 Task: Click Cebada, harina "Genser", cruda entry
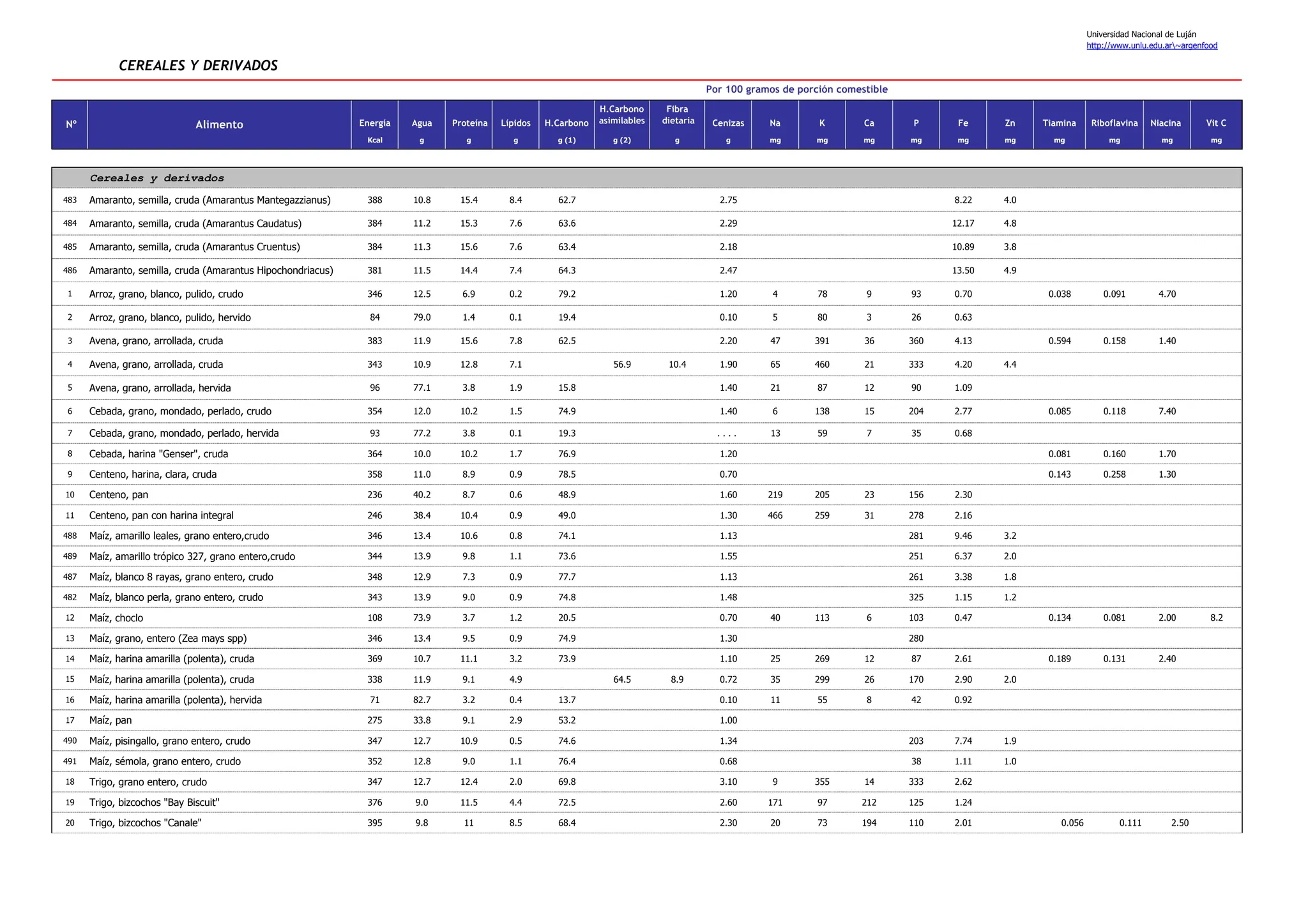pos(158,453)
